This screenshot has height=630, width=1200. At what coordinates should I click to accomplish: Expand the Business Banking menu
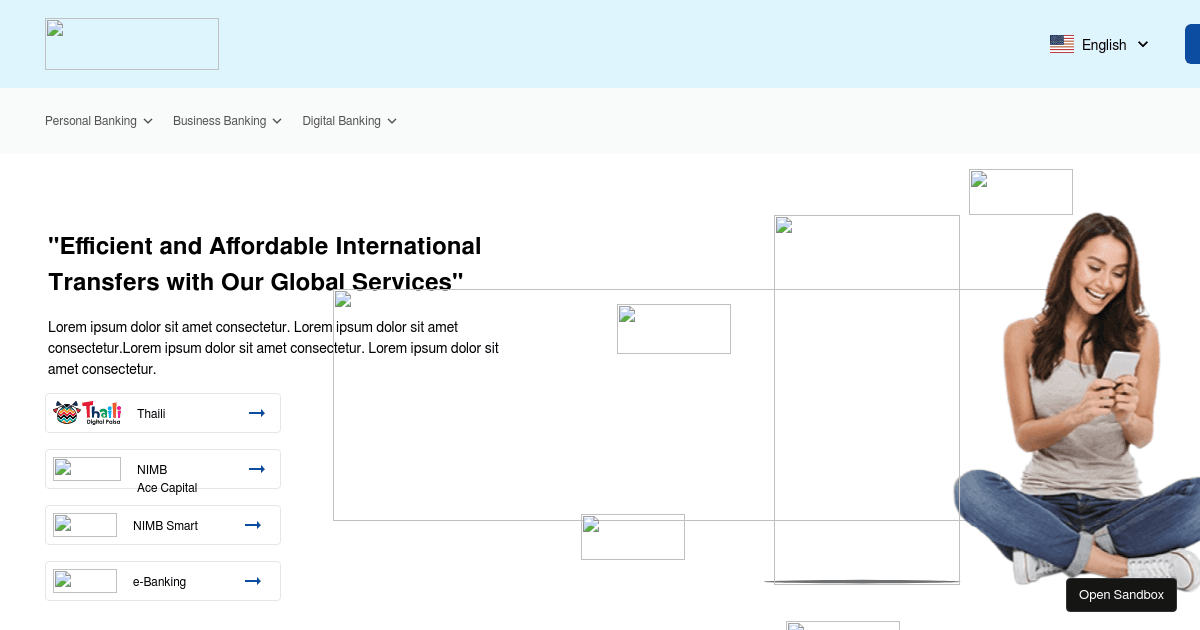[219, 121]
